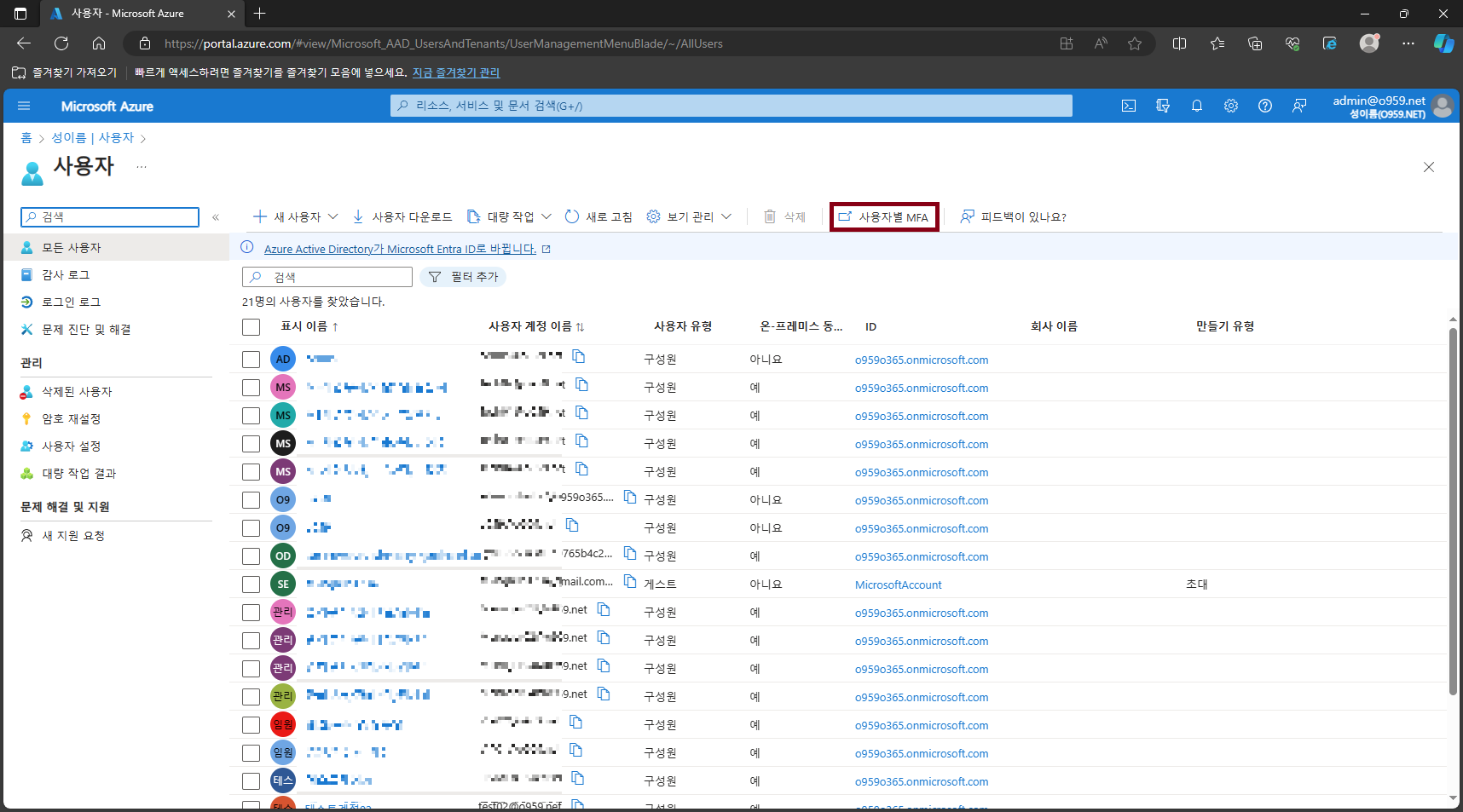Click the 지금 즐겨찾기 관리 link

coord(456,72)
